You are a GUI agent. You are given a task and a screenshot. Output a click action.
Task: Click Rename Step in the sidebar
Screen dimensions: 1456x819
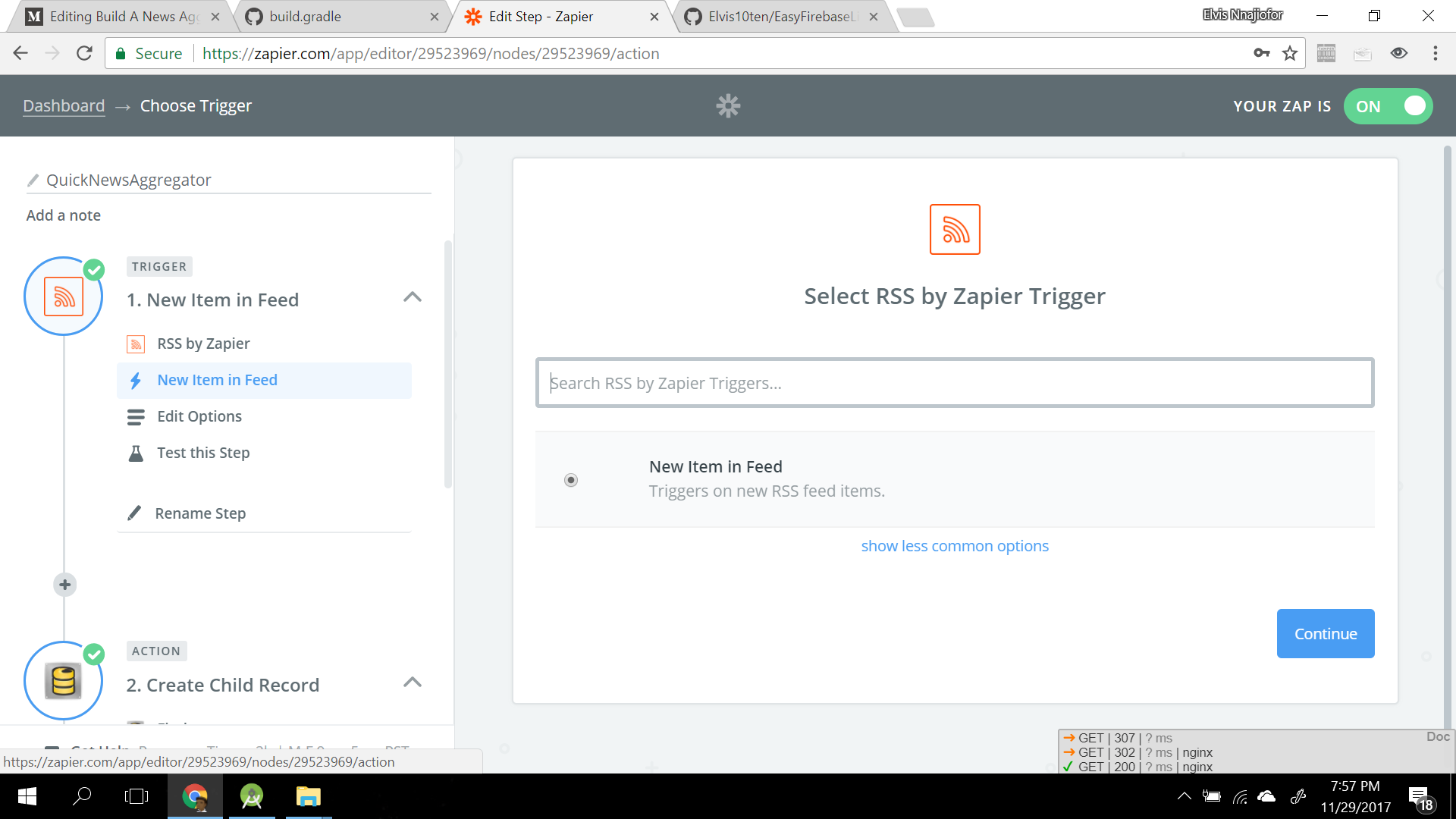(x=200, y=513)
